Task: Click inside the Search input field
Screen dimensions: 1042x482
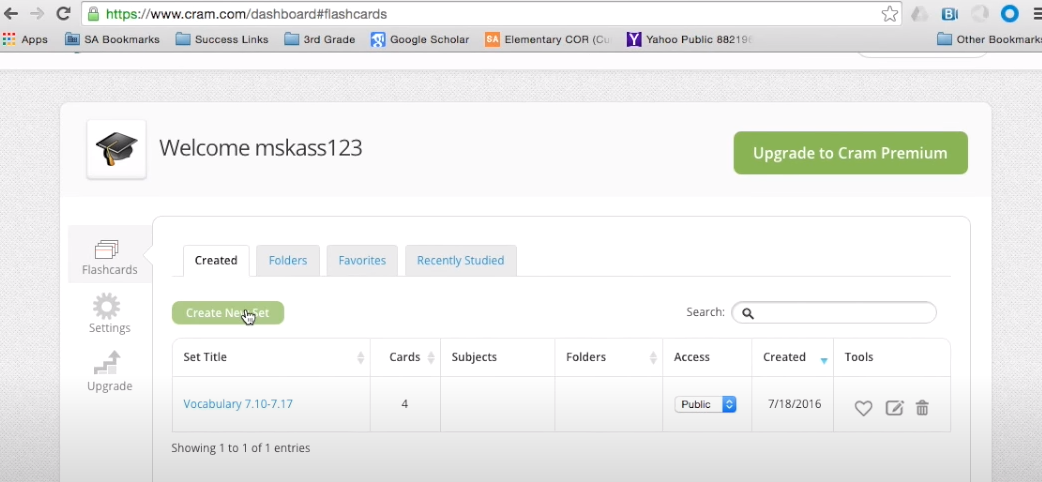Action: [834, 313]
